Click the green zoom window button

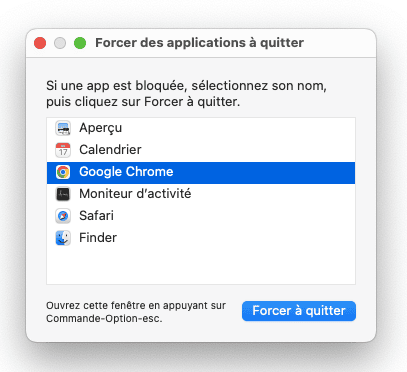click(x=80, y=43)
